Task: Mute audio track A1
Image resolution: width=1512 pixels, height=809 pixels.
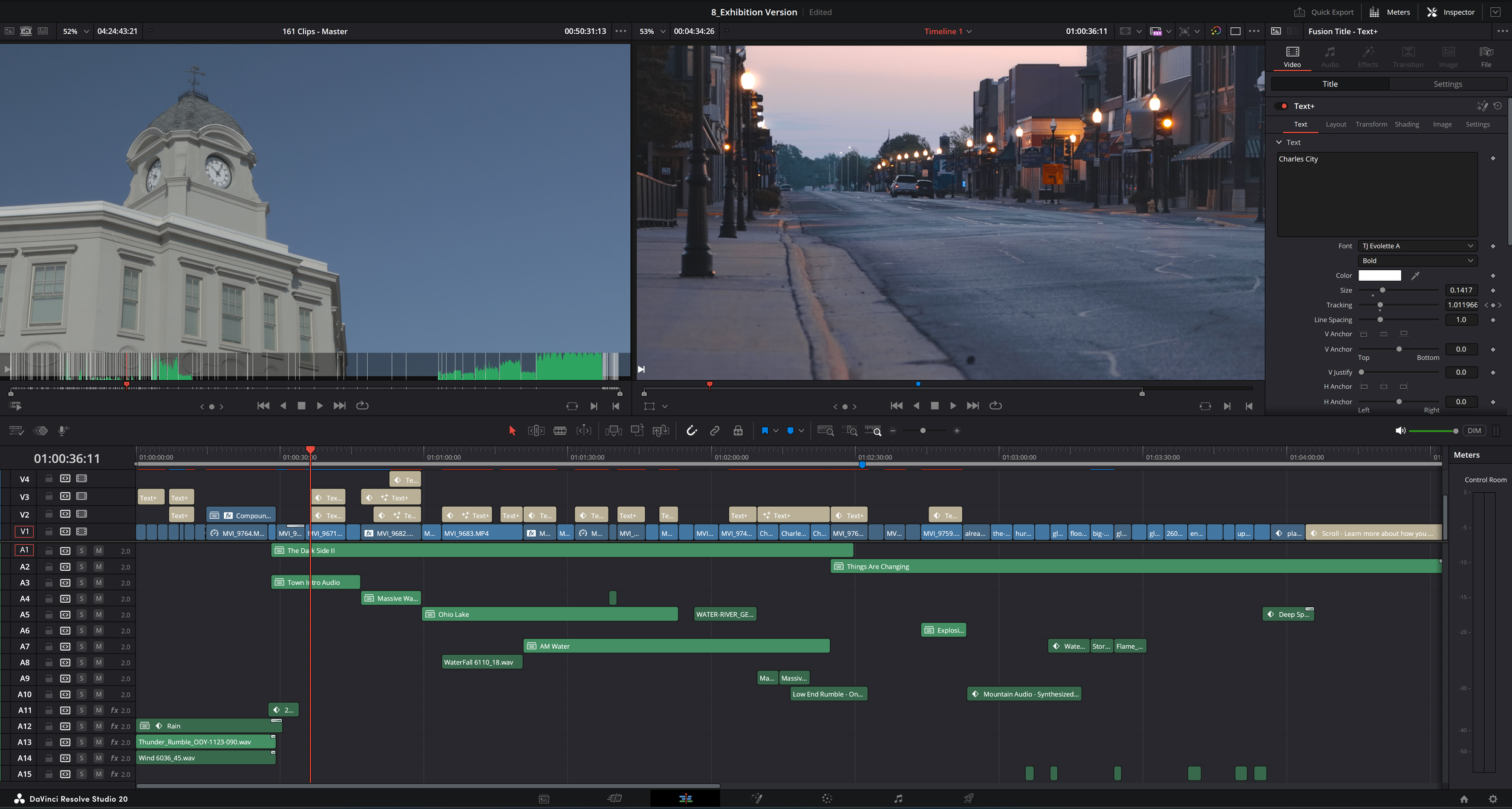Action: pos(99,551)
